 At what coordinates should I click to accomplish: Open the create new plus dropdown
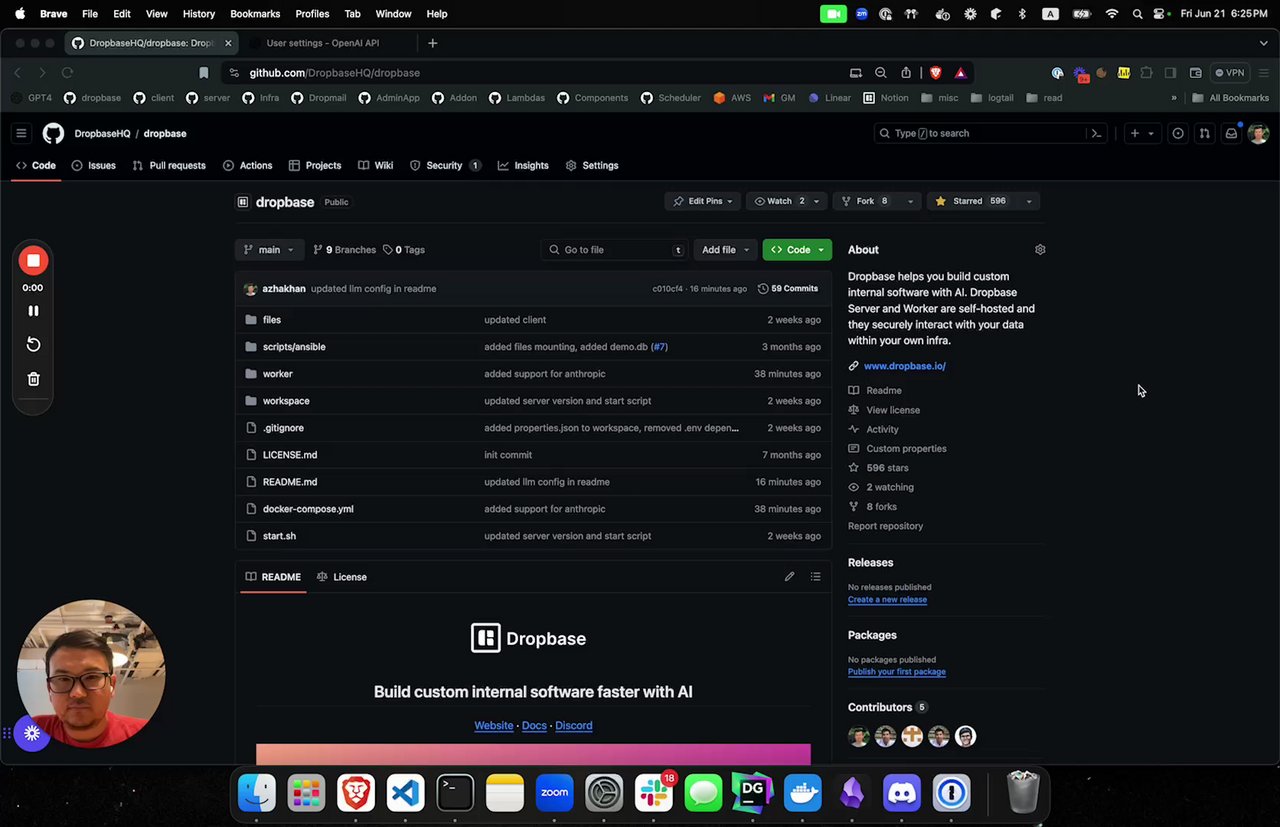[x=1141, y=133]
